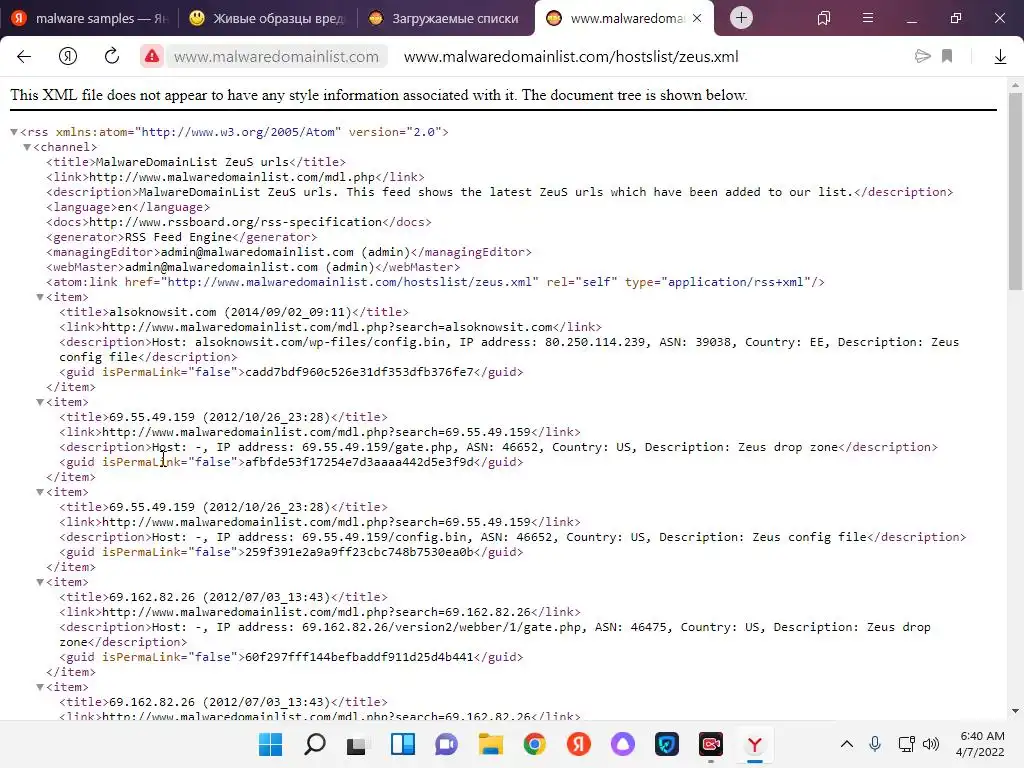Open Alice assistant purple icon
This screenshot has width=1024, height=768.
622,744
